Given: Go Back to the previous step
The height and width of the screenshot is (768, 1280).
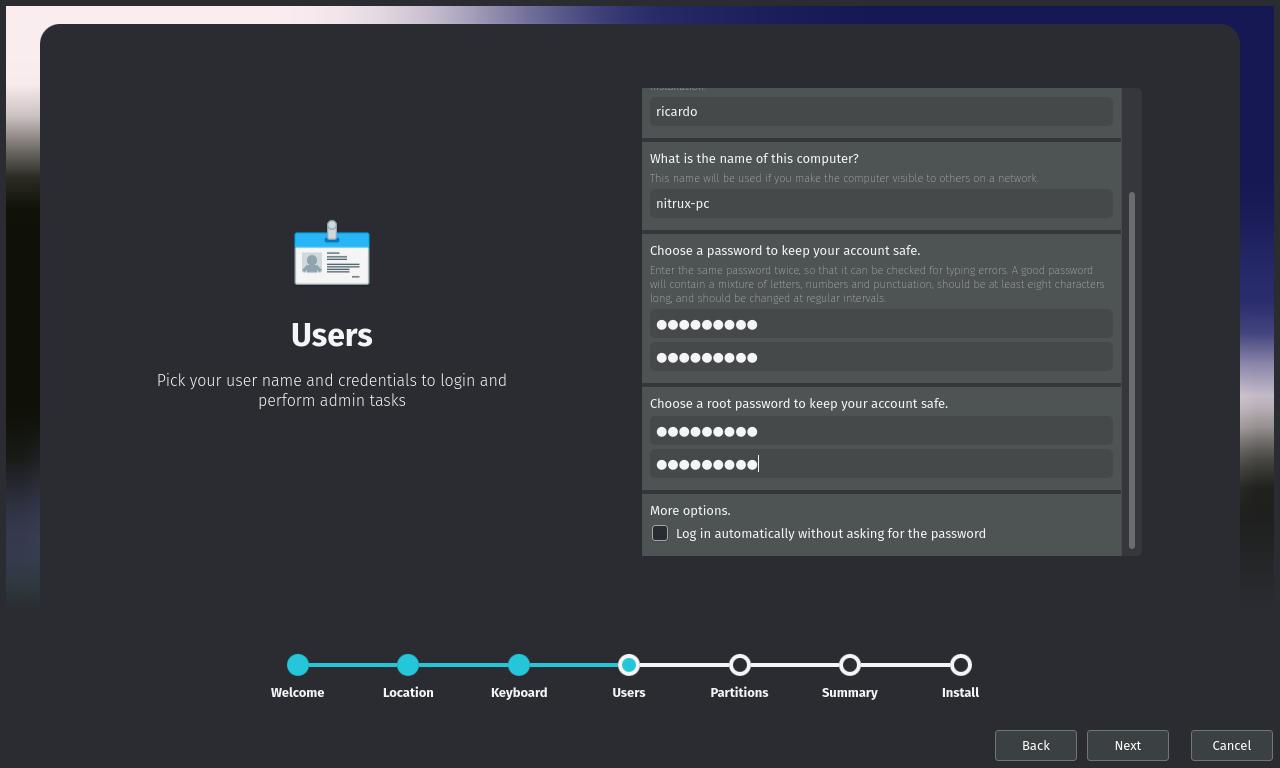Looking at the screenshot, I should [x=1036, y=745].
